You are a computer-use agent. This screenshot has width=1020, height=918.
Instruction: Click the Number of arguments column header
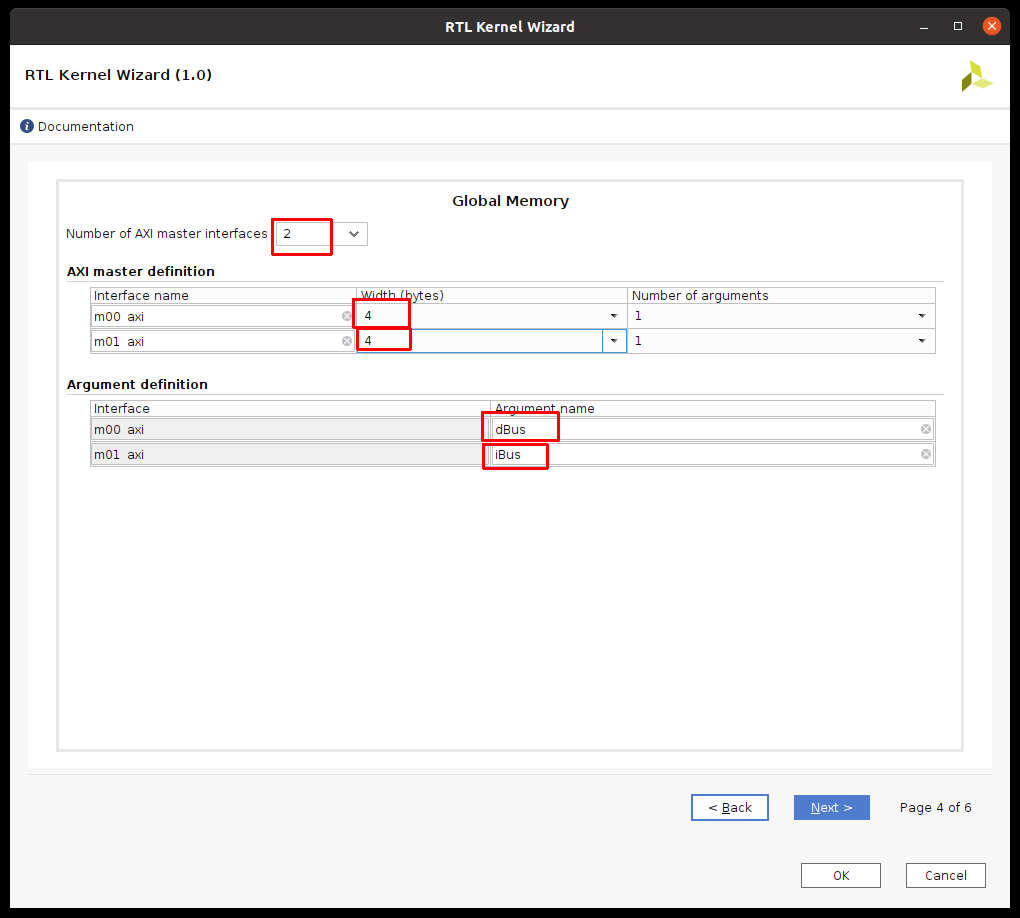(x=781, y=295)
